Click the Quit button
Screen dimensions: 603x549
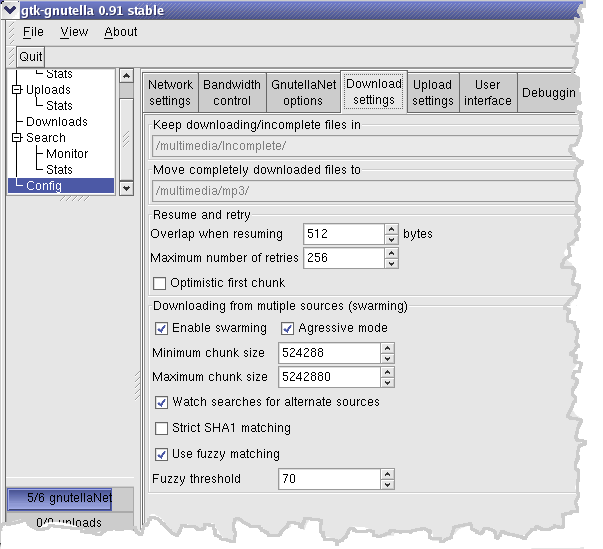click(31, 57)
